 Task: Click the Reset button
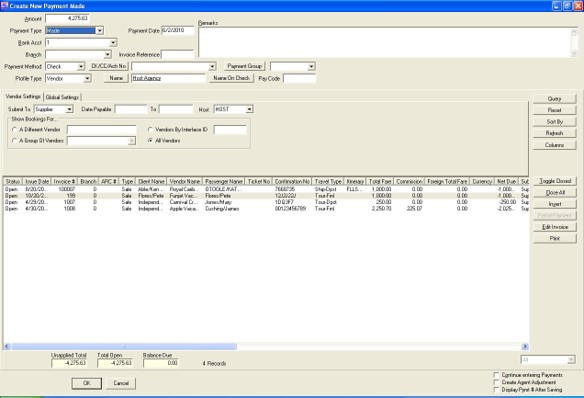(554, 110)
